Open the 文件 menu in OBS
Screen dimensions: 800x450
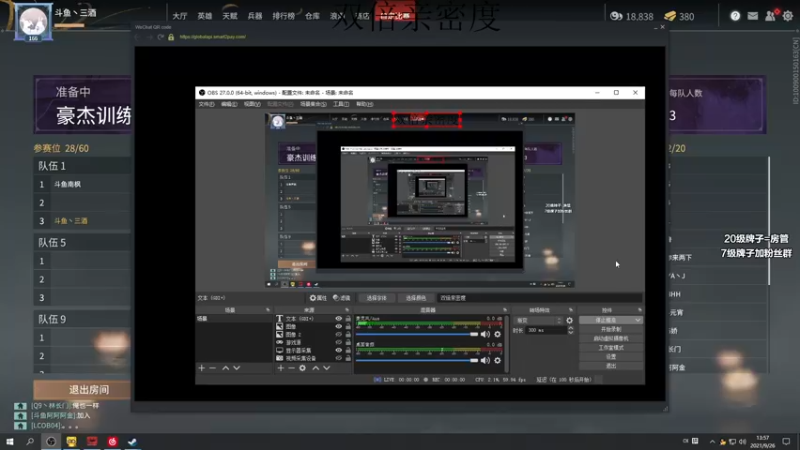[206, 104]
